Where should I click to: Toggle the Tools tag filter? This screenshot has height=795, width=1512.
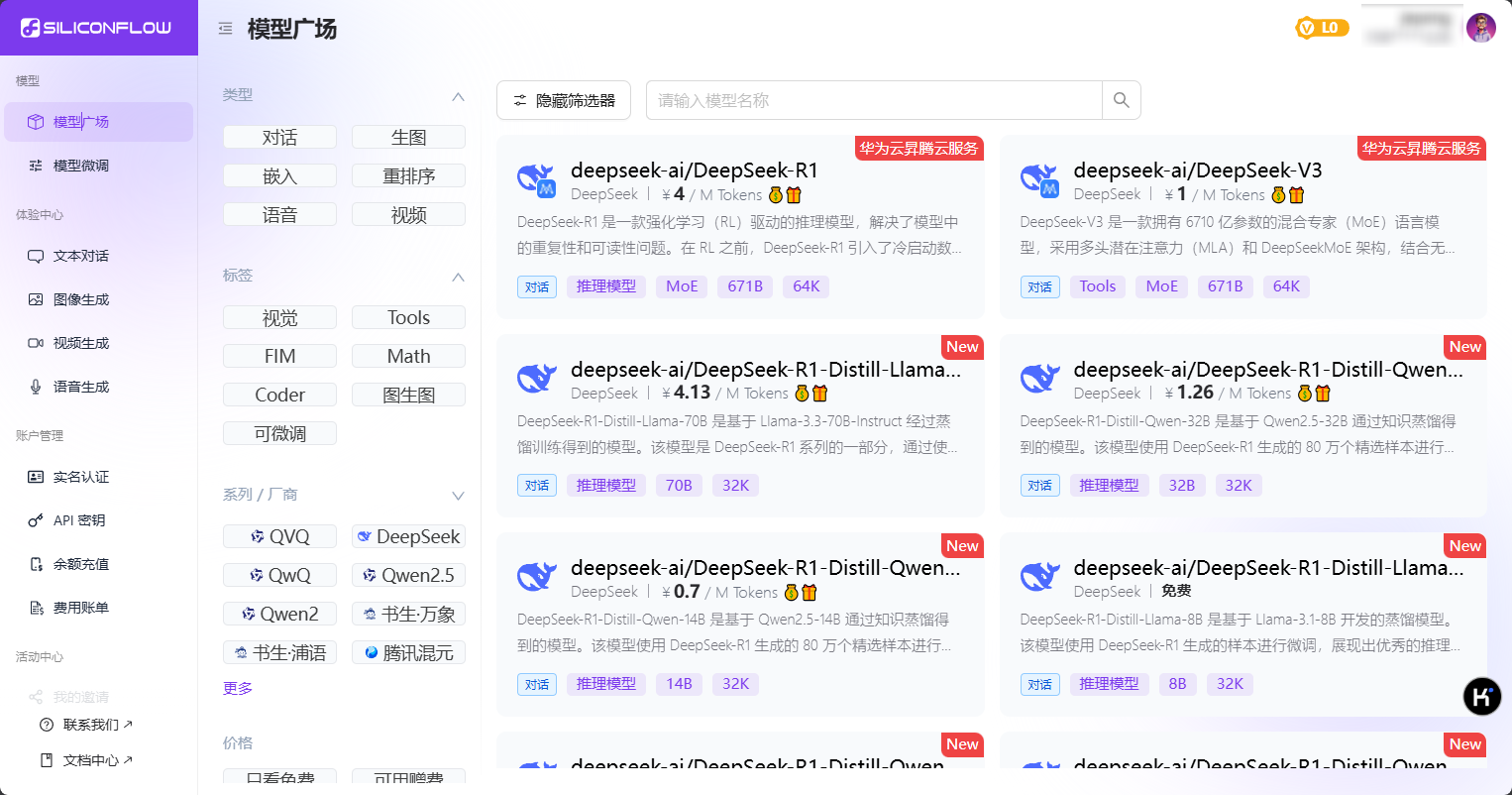[408, 317]
